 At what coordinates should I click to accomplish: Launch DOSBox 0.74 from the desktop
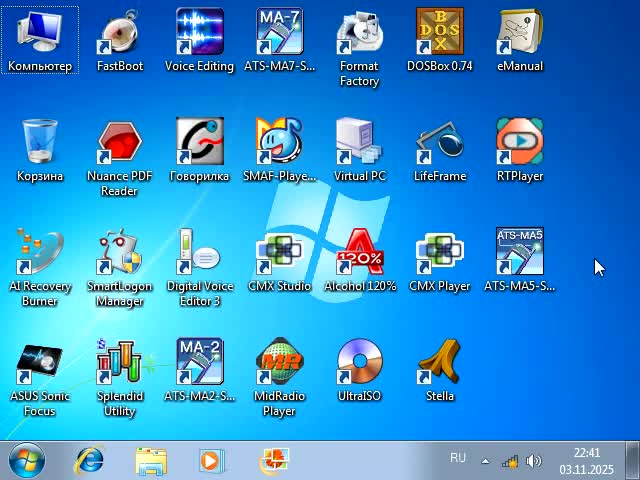[439, 34]
